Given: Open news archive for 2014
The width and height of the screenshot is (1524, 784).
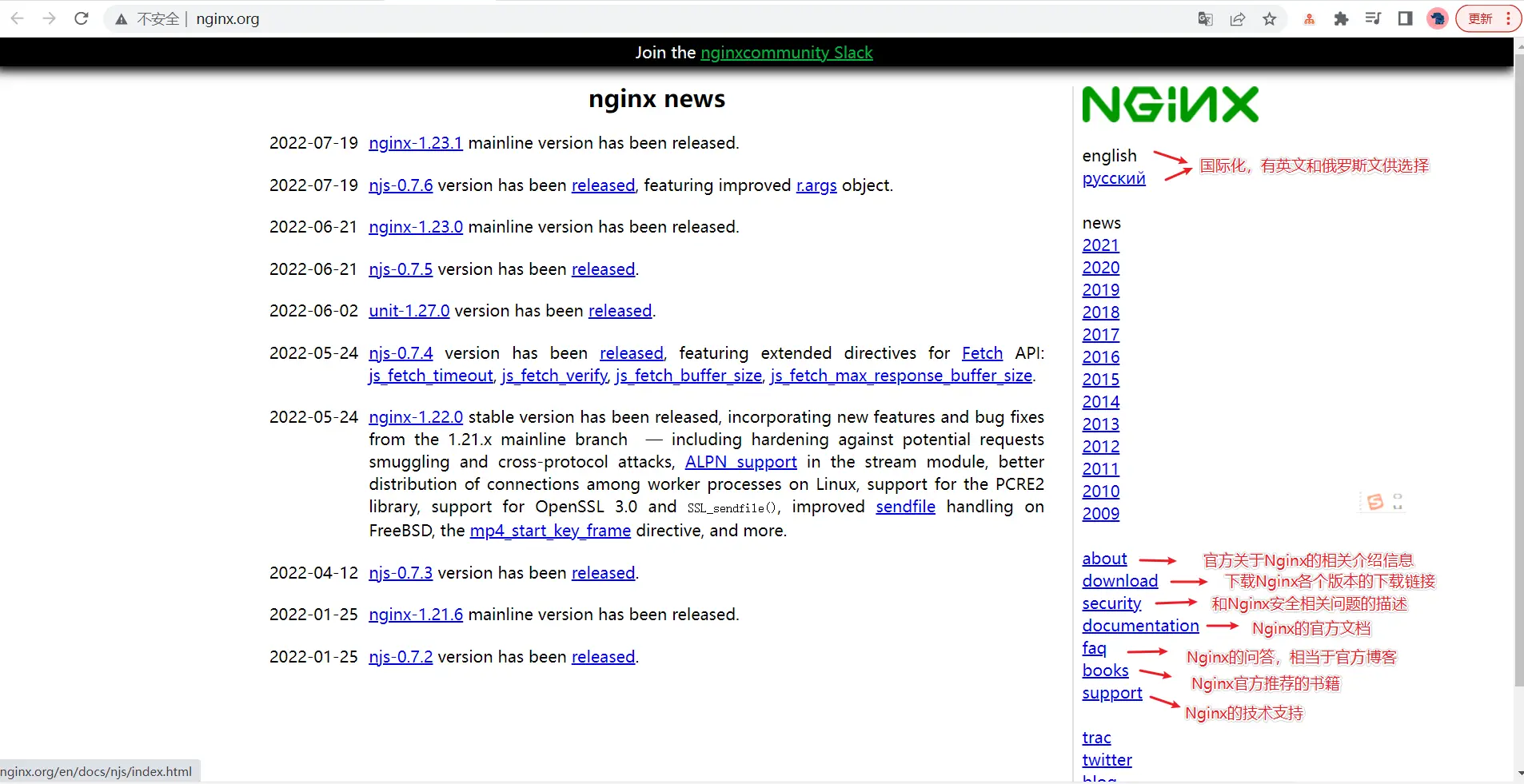Looking at the screenshot, I should (x=1101, y=402).
